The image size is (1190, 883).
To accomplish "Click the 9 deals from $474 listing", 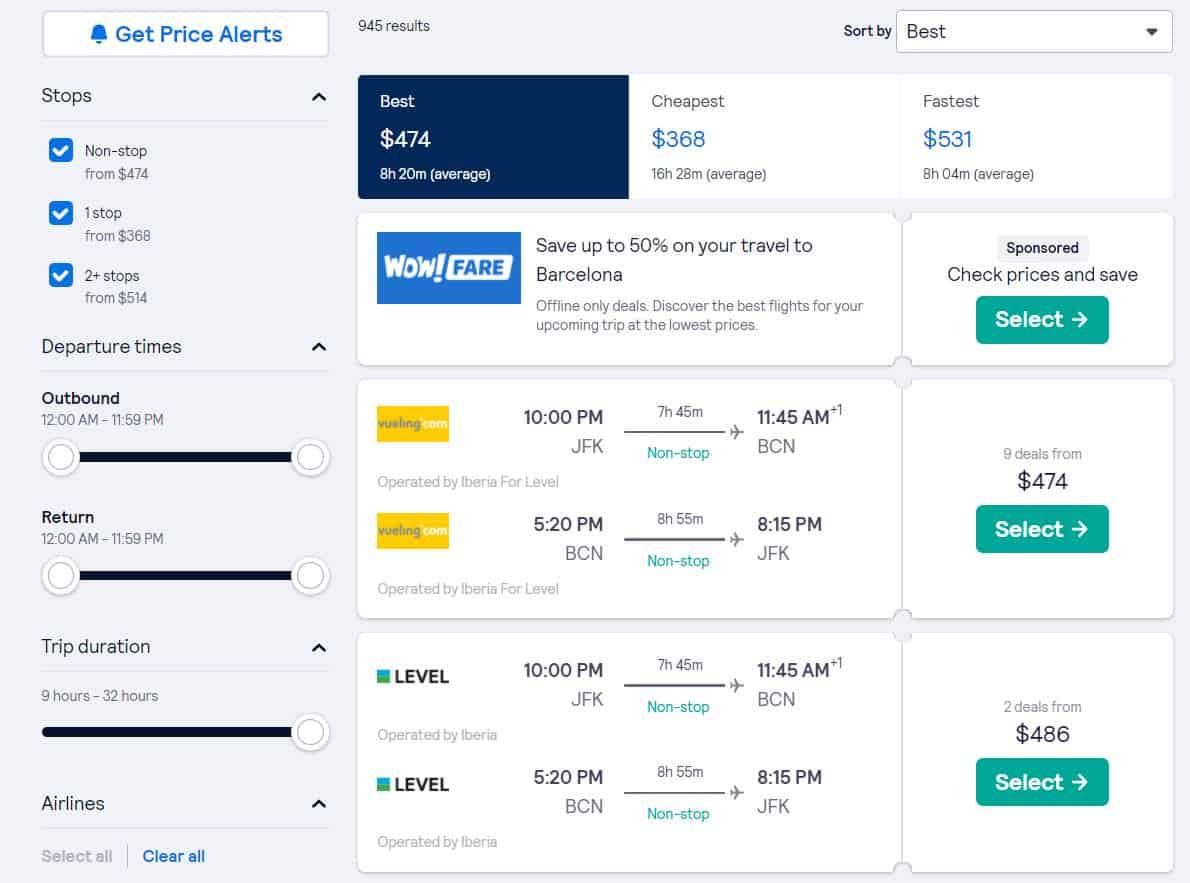I will pos(1042,470).
